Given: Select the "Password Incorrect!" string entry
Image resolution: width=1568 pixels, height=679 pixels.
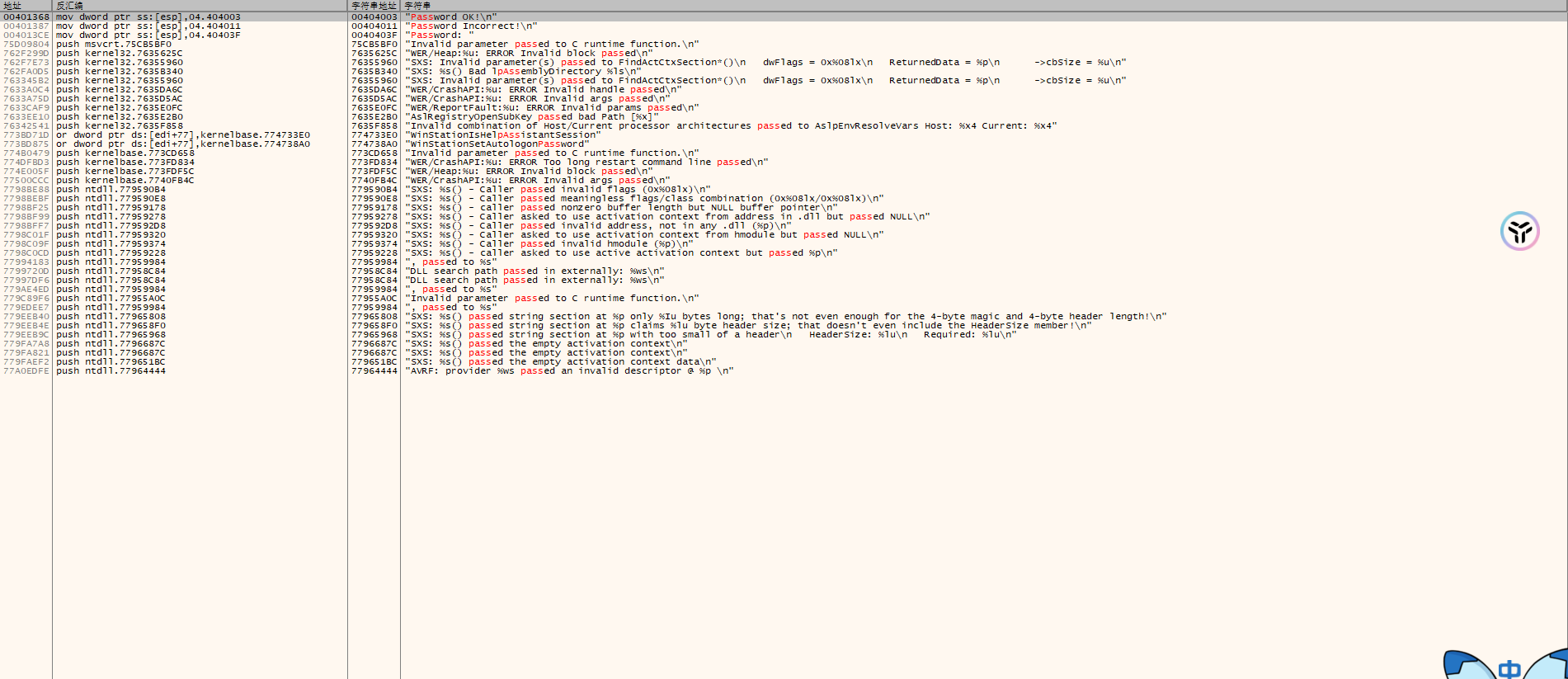Looking at the screenshot, I should pos(470,26).
